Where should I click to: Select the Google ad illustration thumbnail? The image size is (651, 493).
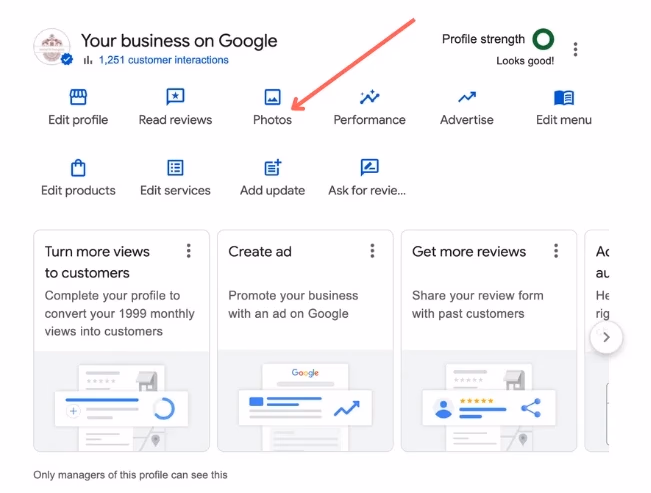coord(305,402)
